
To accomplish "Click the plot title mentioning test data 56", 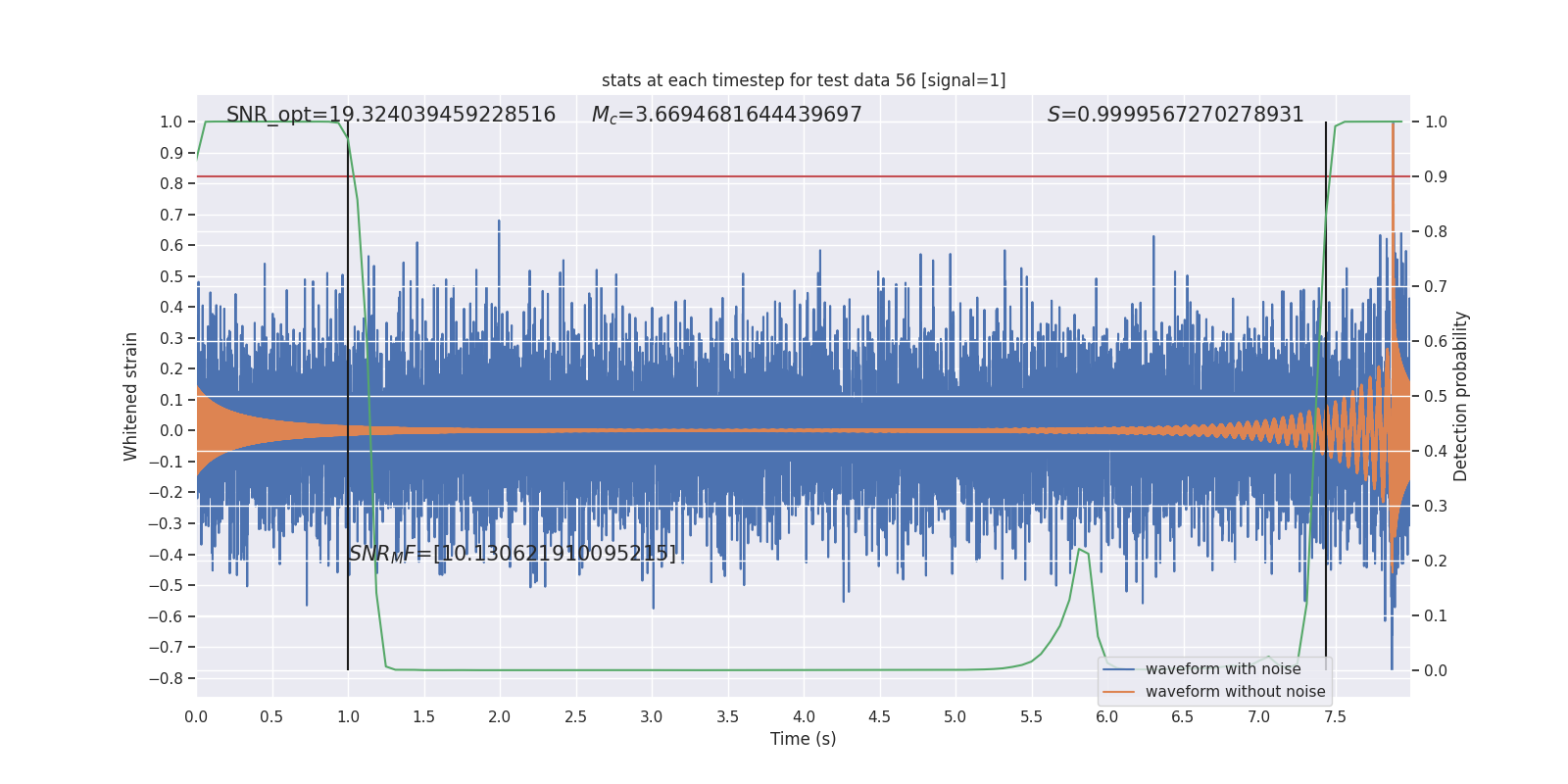I will [x=803, y=80].
